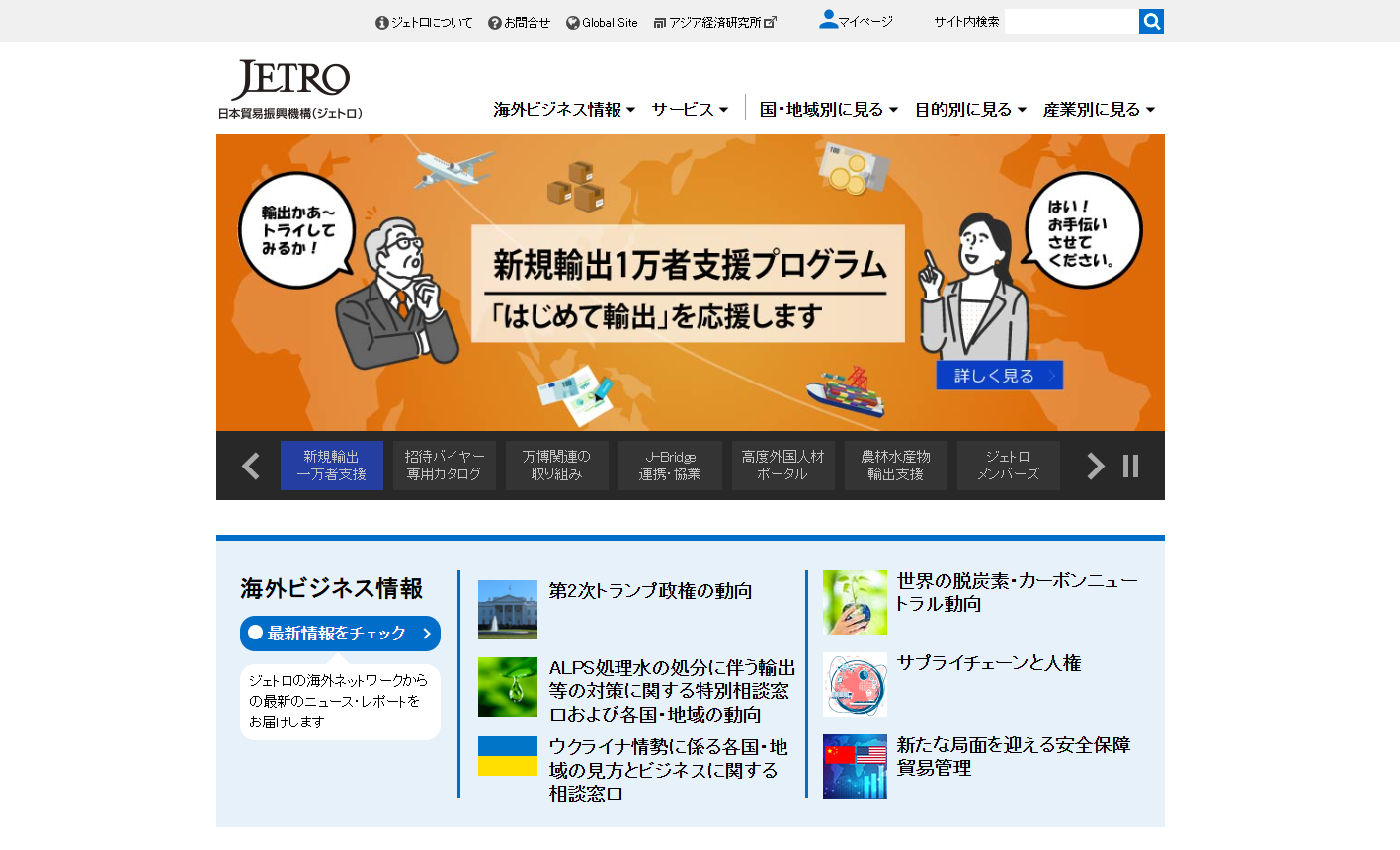Image resolution: width=1400 pixels, height=850 pixels.
Task: Click the 最新情報をチェック button
Action: click(340, 634)
